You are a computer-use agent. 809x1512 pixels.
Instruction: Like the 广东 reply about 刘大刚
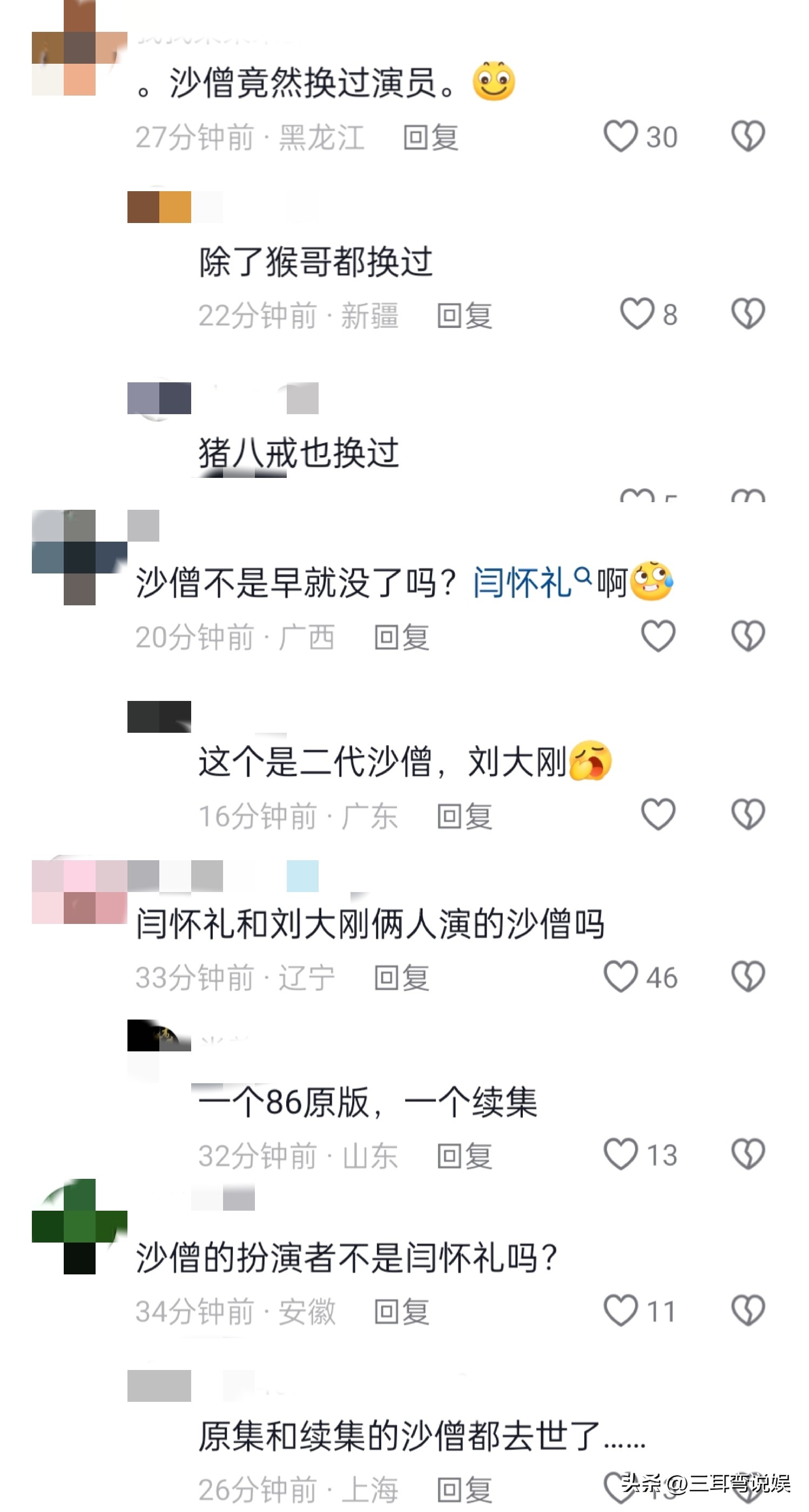[658, 815]
